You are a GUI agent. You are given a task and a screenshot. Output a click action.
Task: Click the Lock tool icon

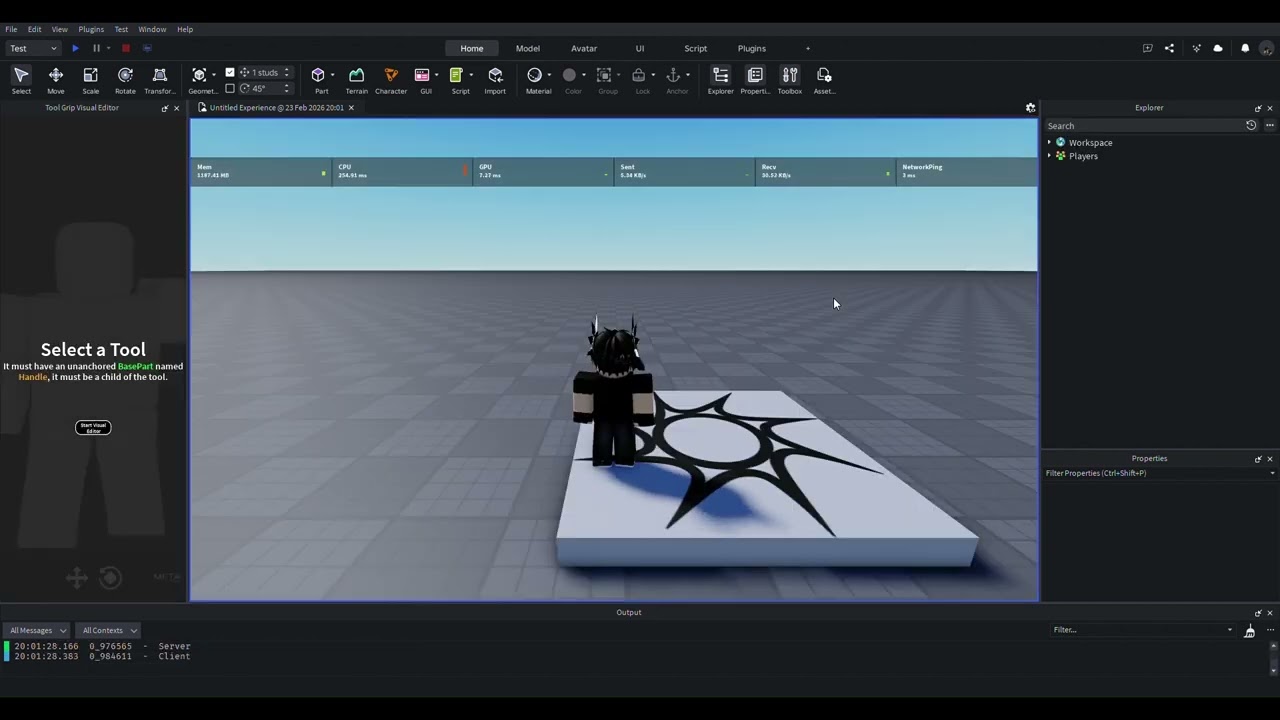tap(638, 75)
